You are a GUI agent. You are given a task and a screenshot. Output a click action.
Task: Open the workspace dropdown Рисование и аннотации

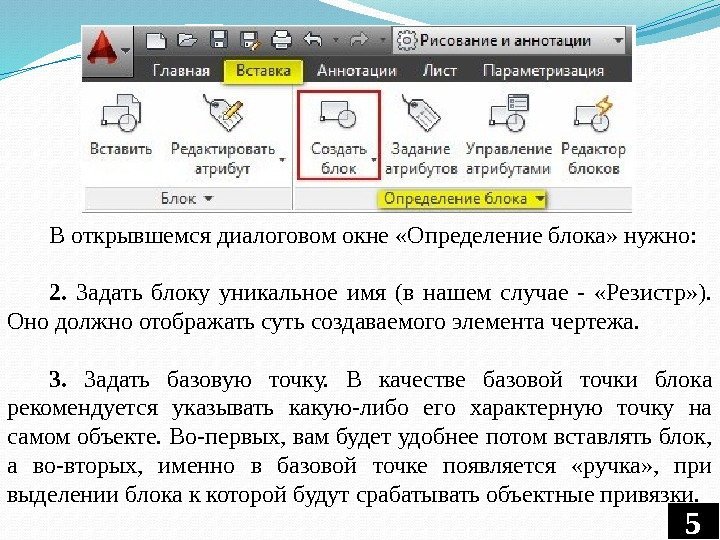coord(511,41)
